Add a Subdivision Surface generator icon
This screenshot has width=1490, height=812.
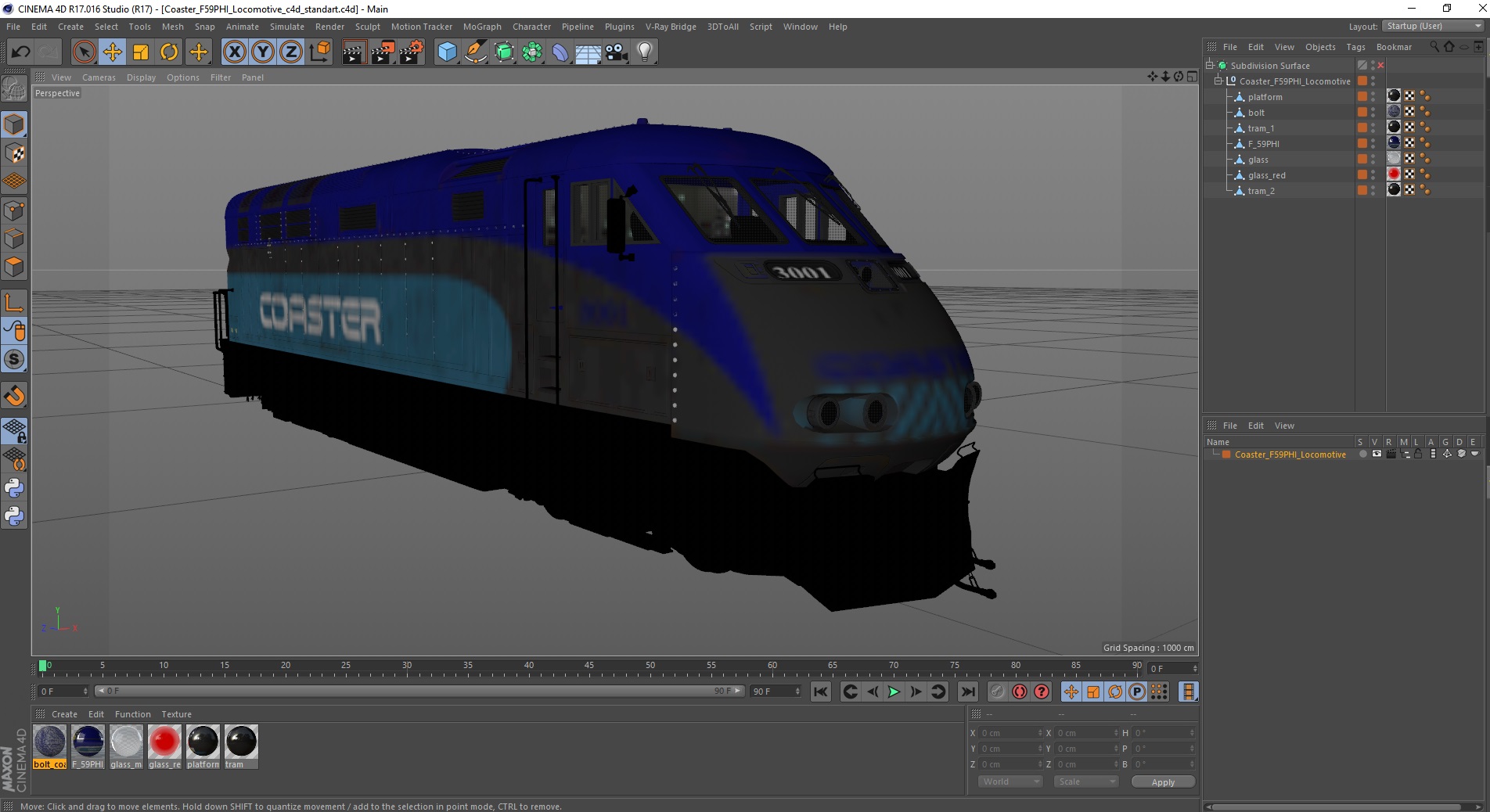click(x=504, y=52)
